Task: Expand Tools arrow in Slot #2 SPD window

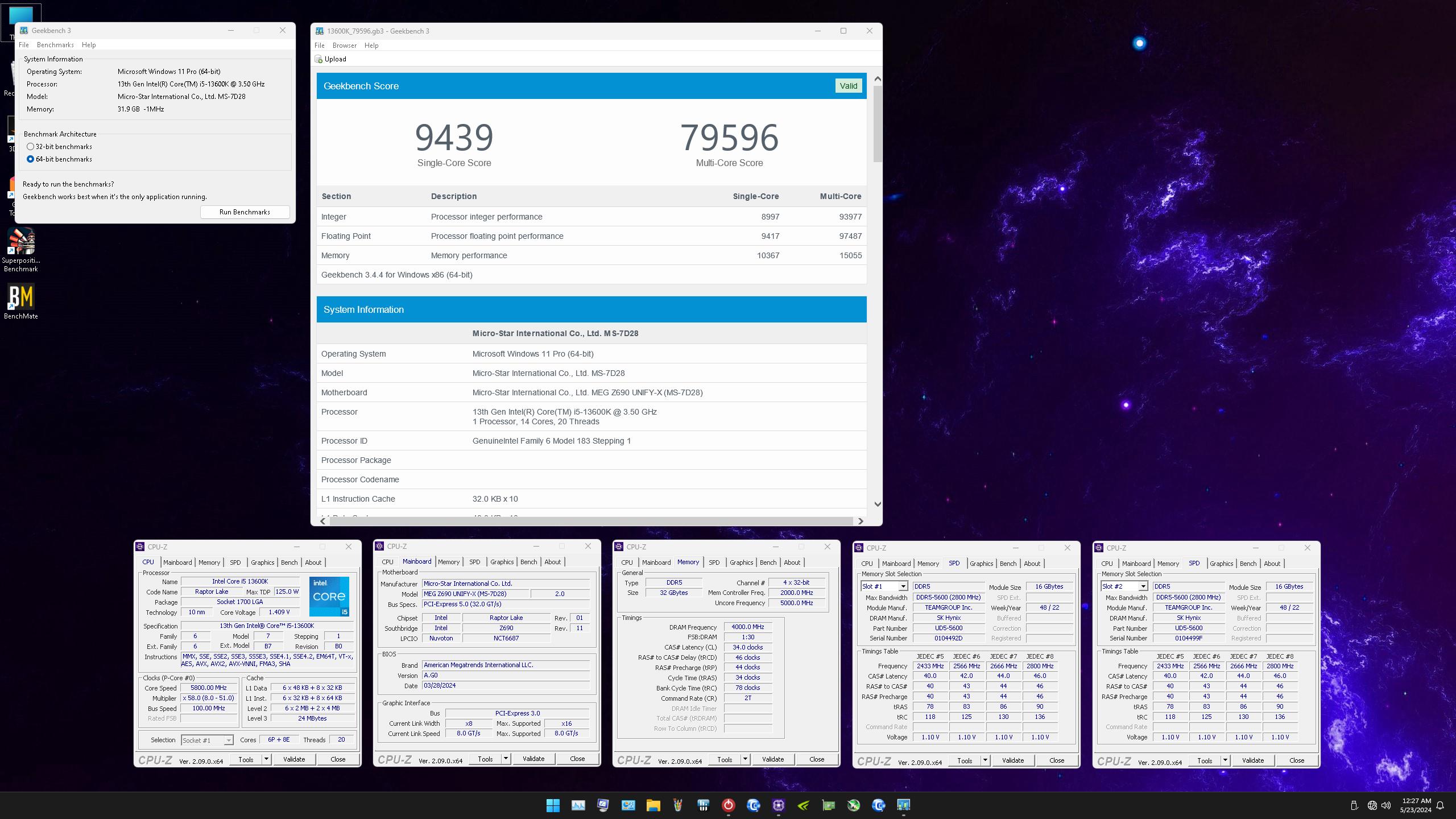Action: 1225,760
